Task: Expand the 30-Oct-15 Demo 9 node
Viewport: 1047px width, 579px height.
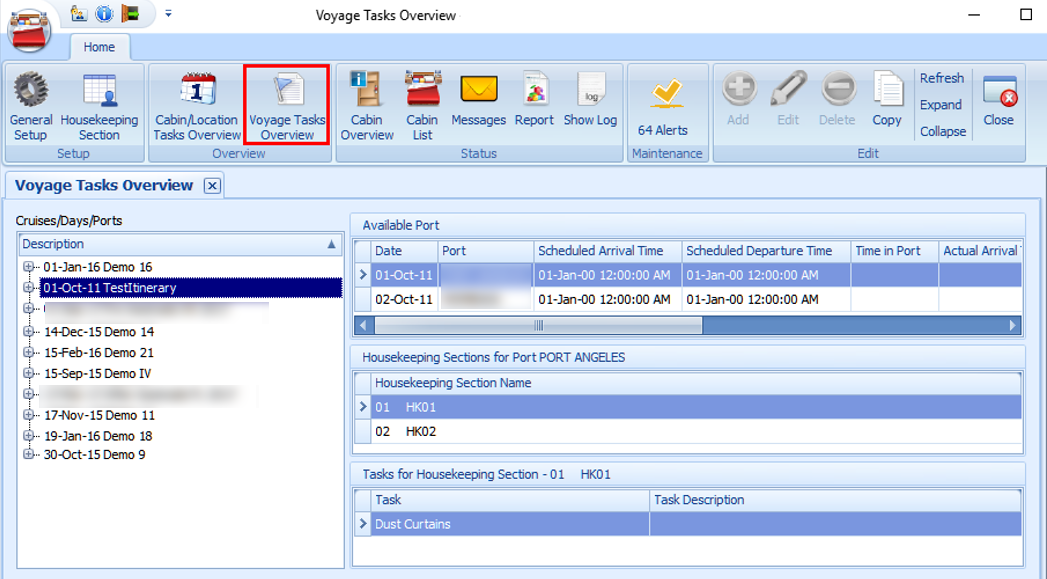Action: pos(28,455)
